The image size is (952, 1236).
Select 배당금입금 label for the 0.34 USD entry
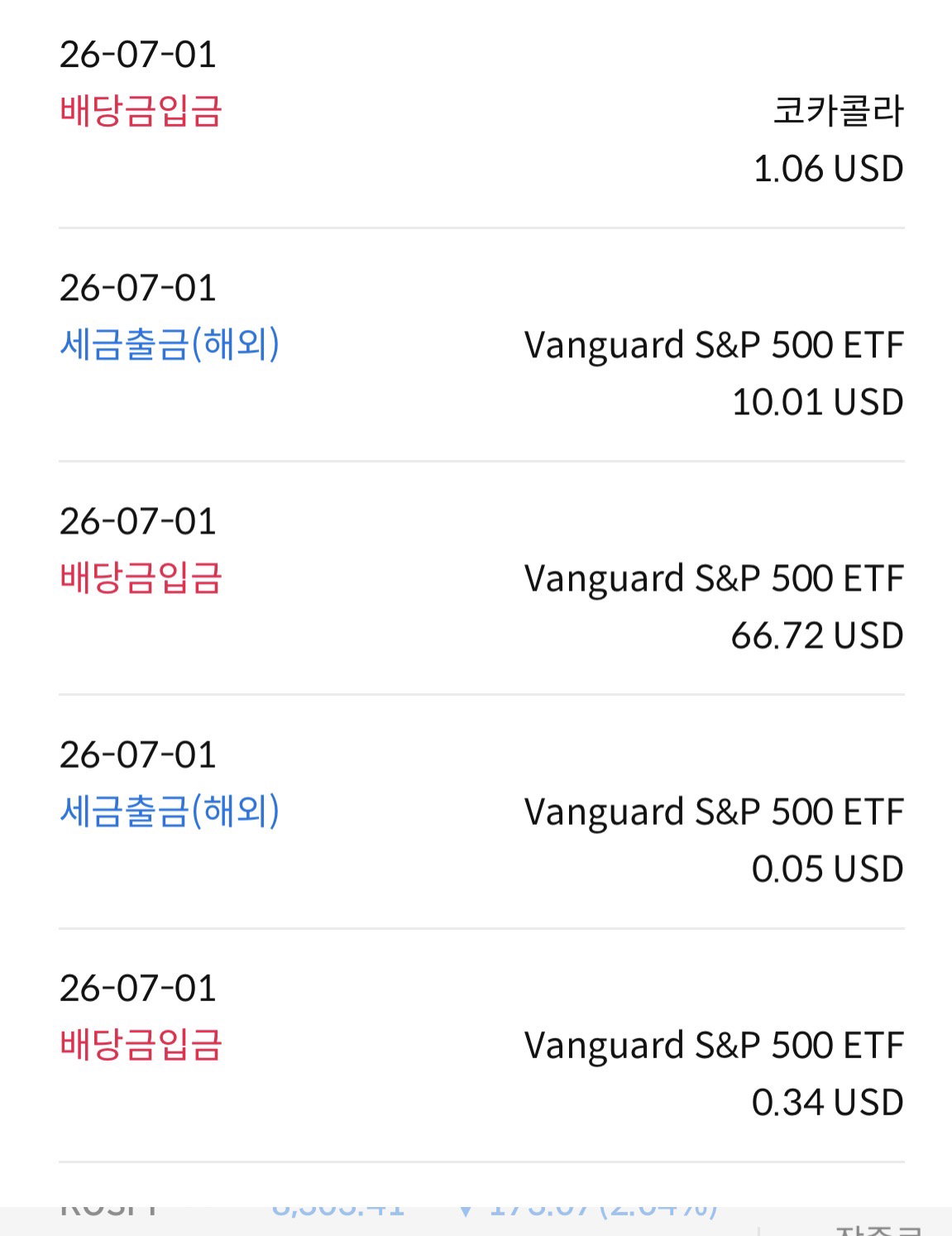coord(141,1044)
